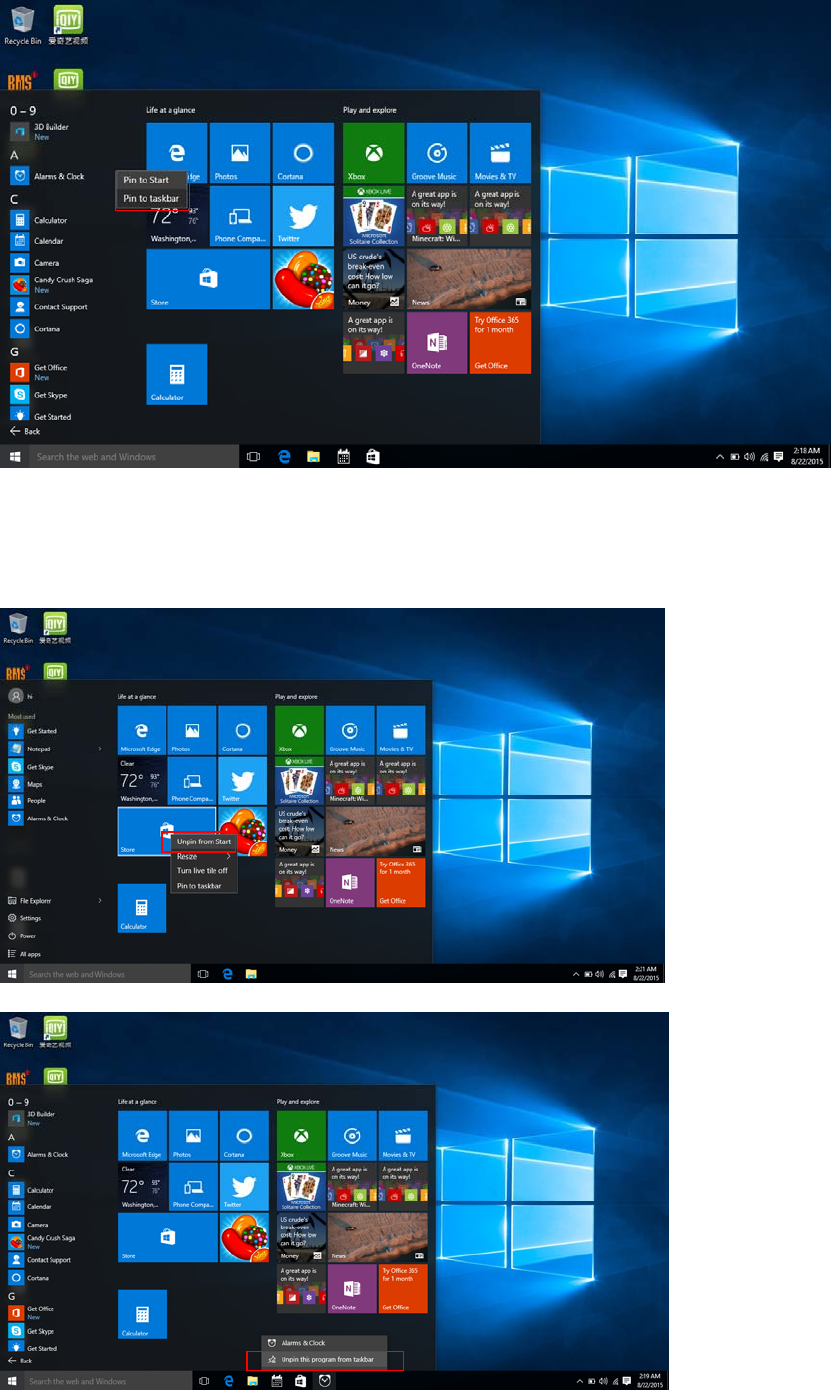Show All apps in the Start menu

pos(24,954)
